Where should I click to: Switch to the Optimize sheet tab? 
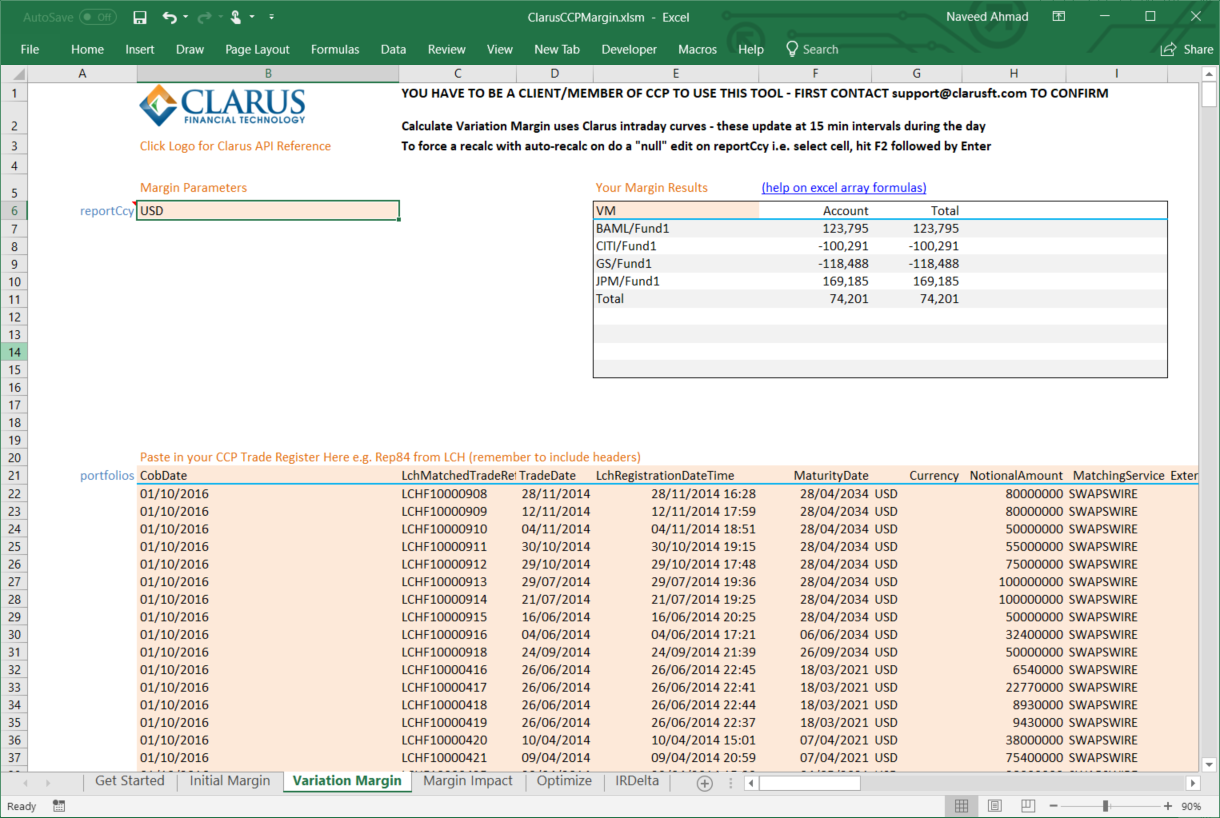coord(564,781)
